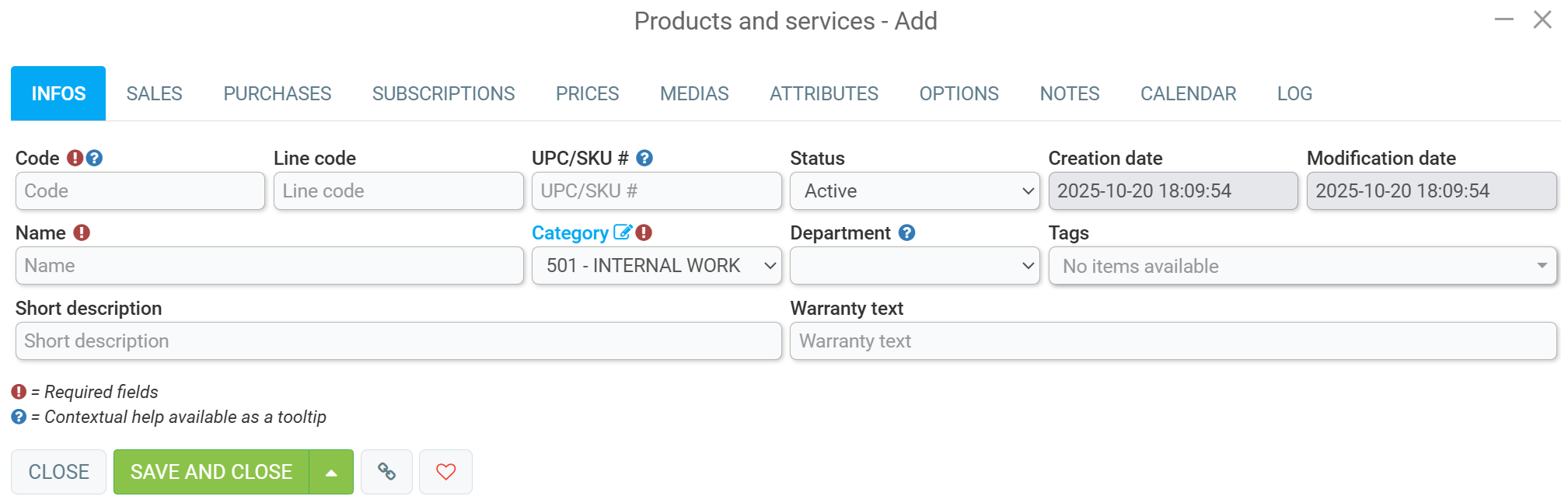Switch to the SALES tab

coord(154,93)
